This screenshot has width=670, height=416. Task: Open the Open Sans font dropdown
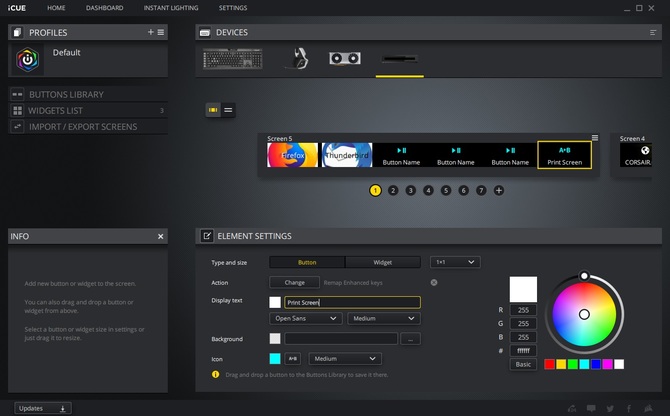pyautogui.click(x=306, y=319)
